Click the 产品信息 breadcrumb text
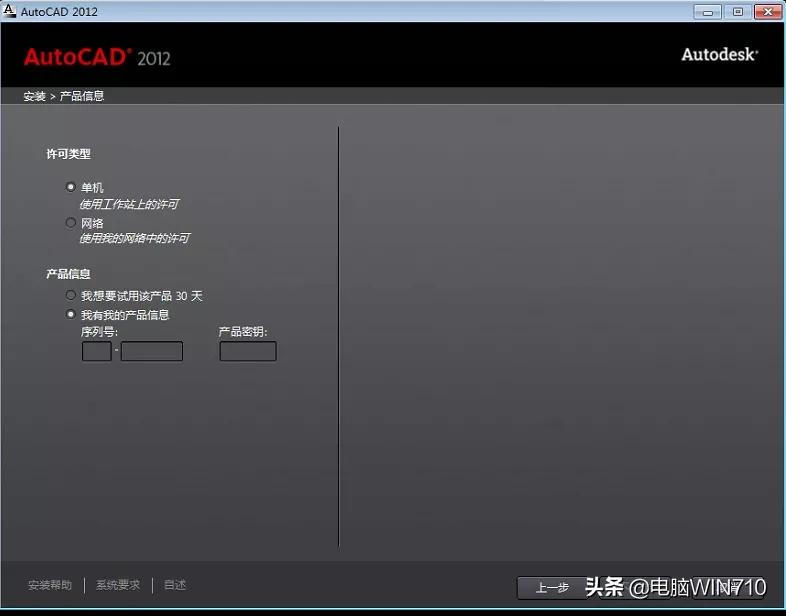Screen dimensions: 786x616 pos(82,96)
